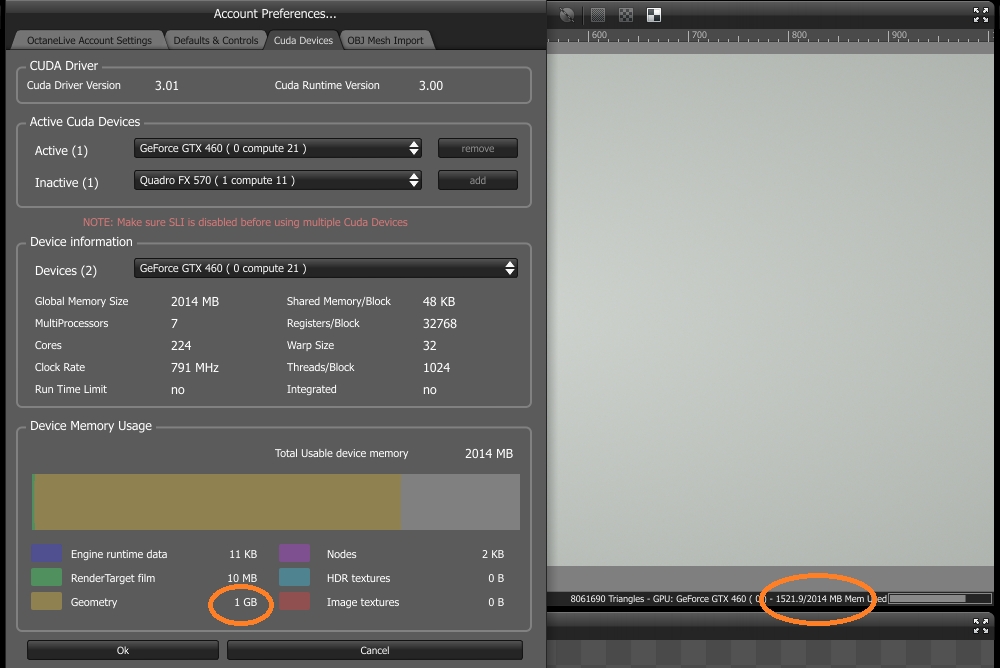Click the RenderTarget film green swatch
The height and width of the screenshot is (668, 1000).
(x=47, y=577)
